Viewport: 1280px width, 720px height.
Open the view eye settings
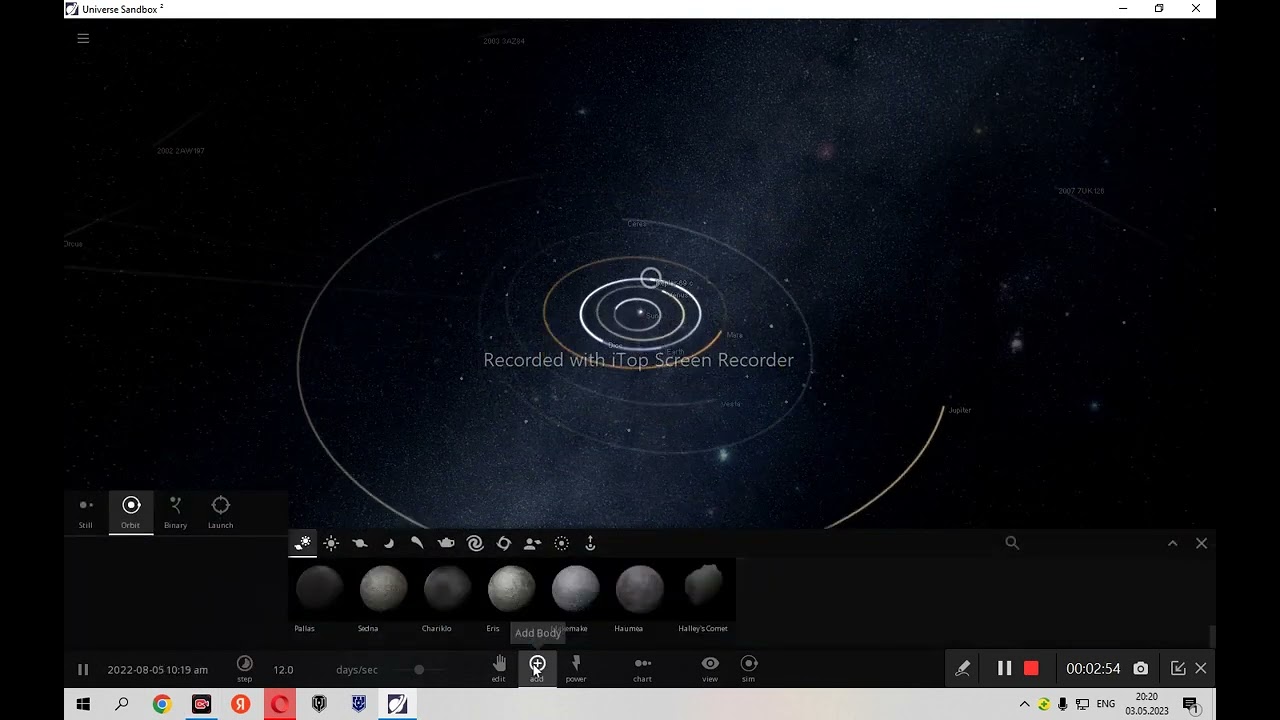tap(710, 668)
